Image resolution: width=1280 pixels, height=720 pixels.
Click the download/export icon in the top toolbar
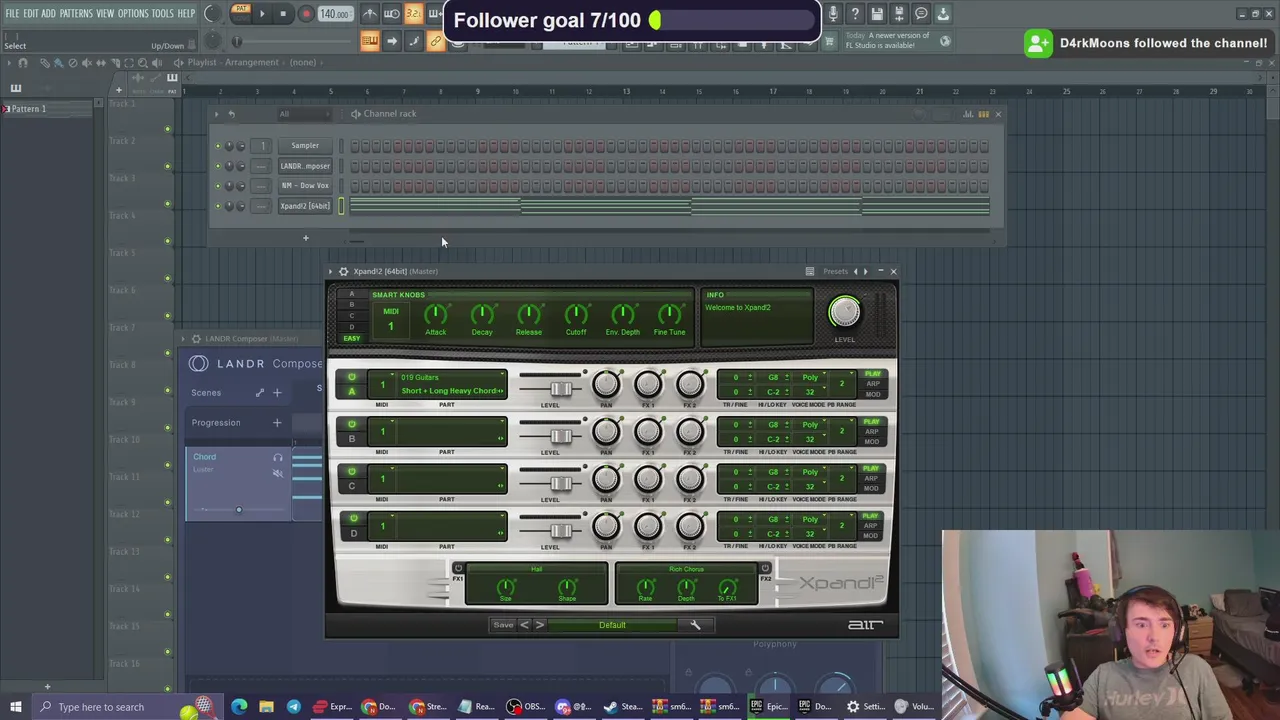[x=943, y=14]
